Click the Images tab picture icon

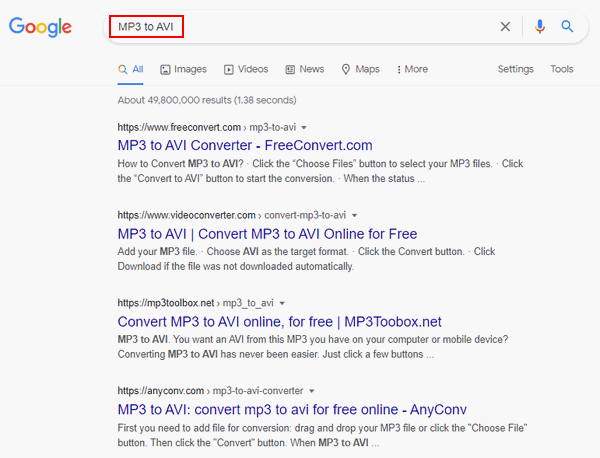point(165,70)
